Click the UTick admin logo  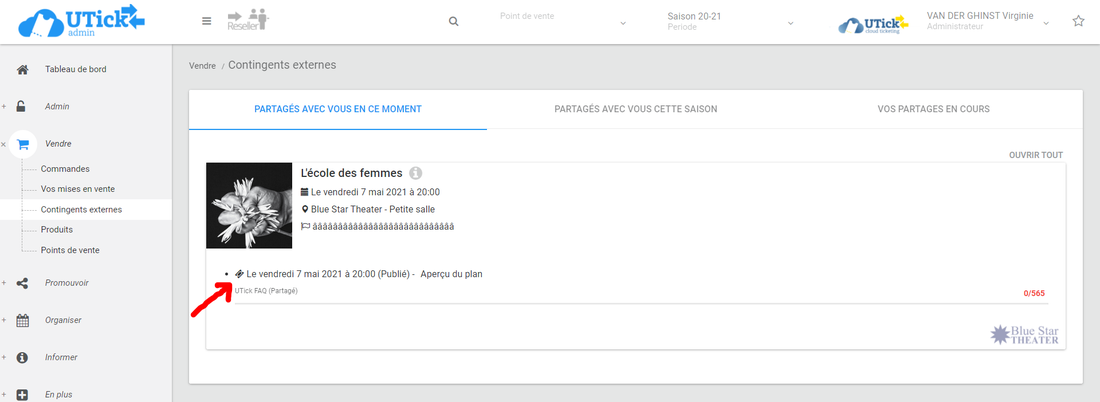point(82,22)
